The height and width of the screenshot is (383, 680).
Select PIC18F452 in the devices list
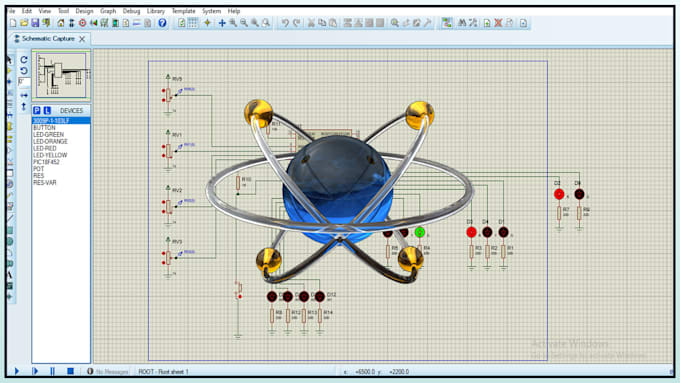46,162
